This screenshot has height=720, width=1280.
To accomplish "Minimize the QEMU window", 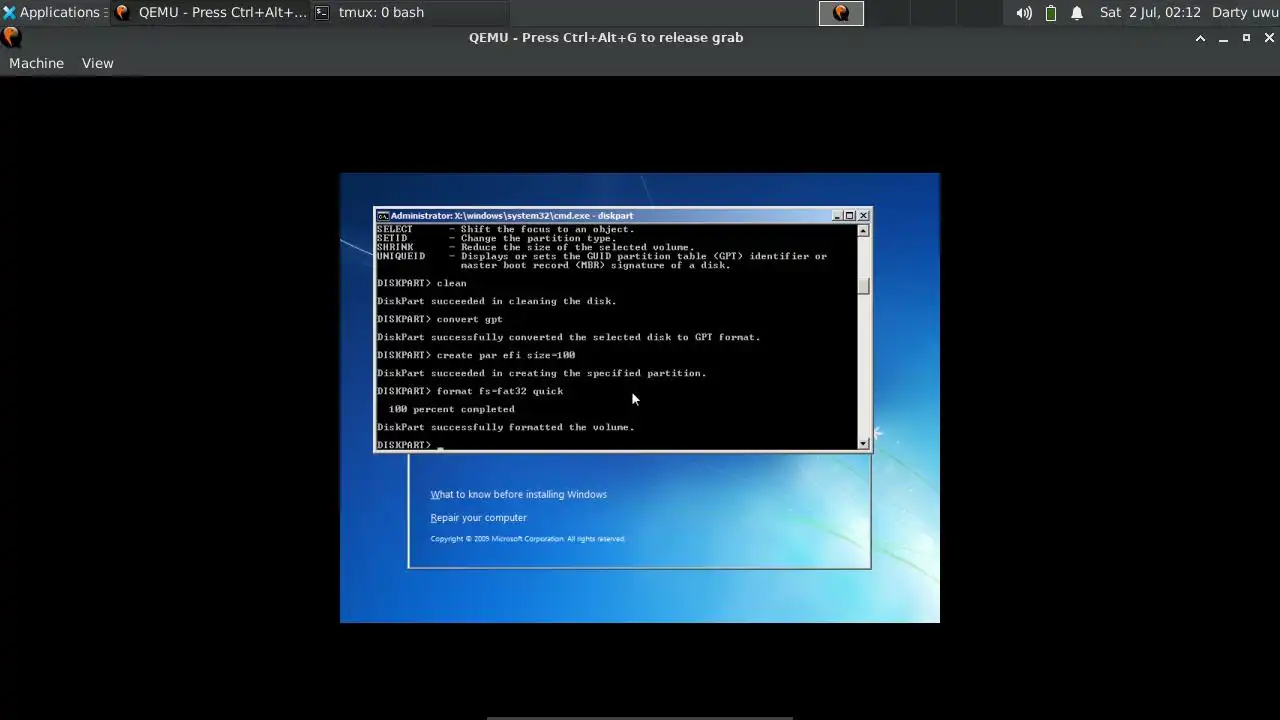I will 1223,38.
